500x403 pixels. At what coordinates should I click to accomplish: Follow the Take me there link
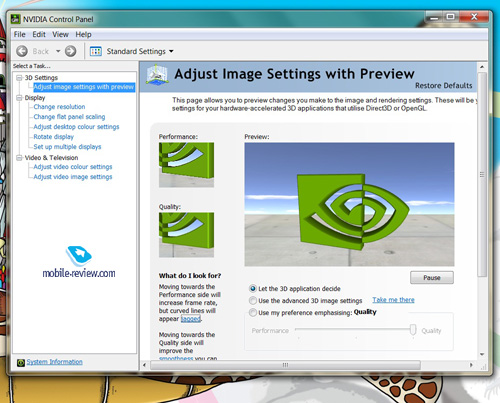(x=393, y=300)
